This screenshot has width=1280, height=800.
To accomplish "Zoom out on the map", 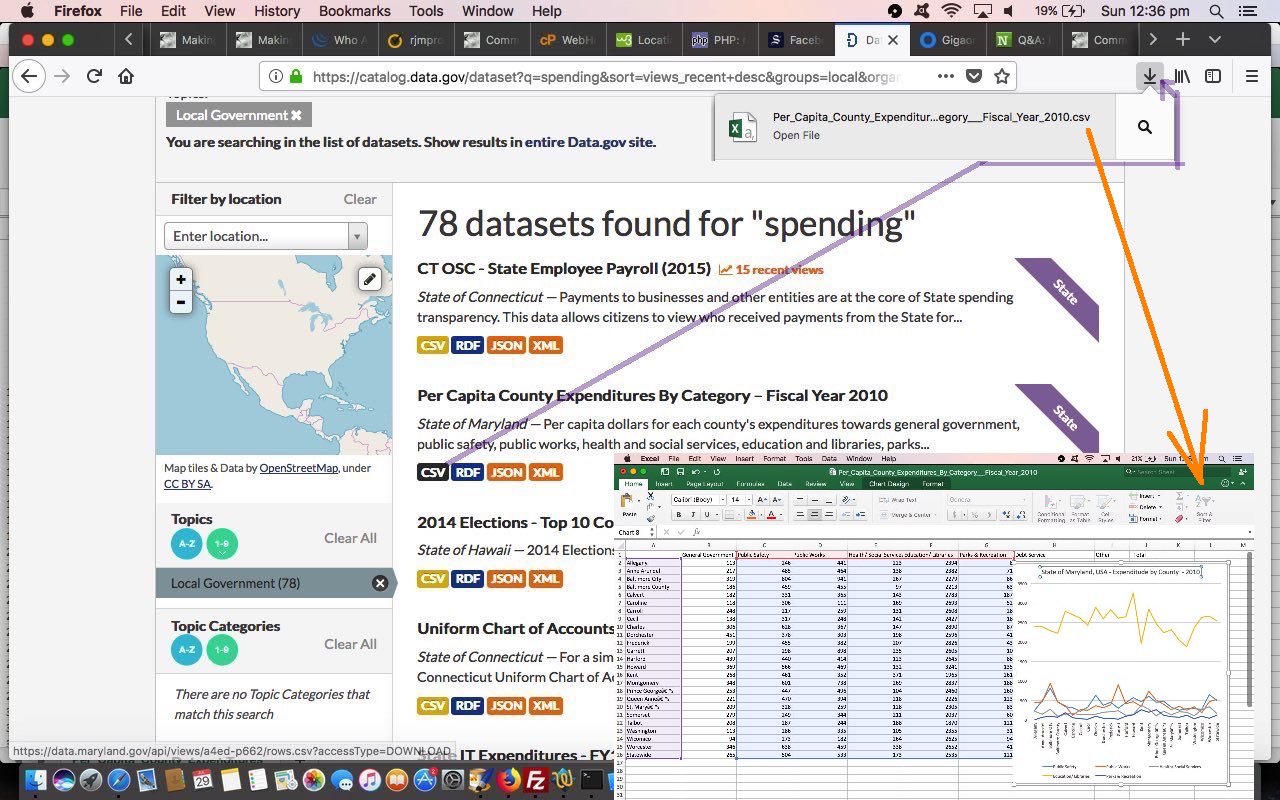I will click(181, 302).
